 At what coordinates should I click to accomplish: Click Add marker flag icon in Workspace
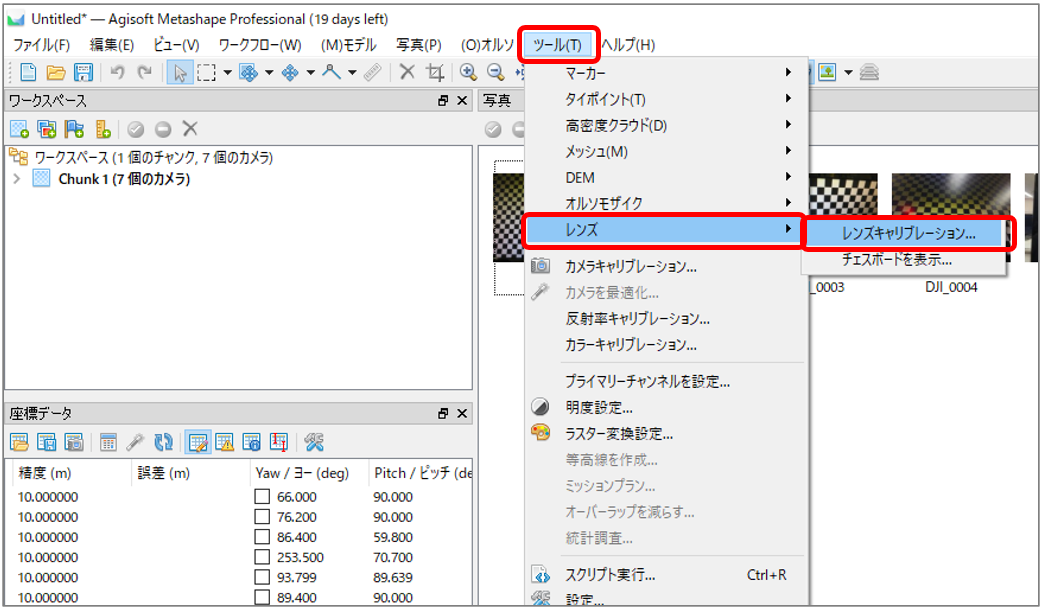coord(74,129)
